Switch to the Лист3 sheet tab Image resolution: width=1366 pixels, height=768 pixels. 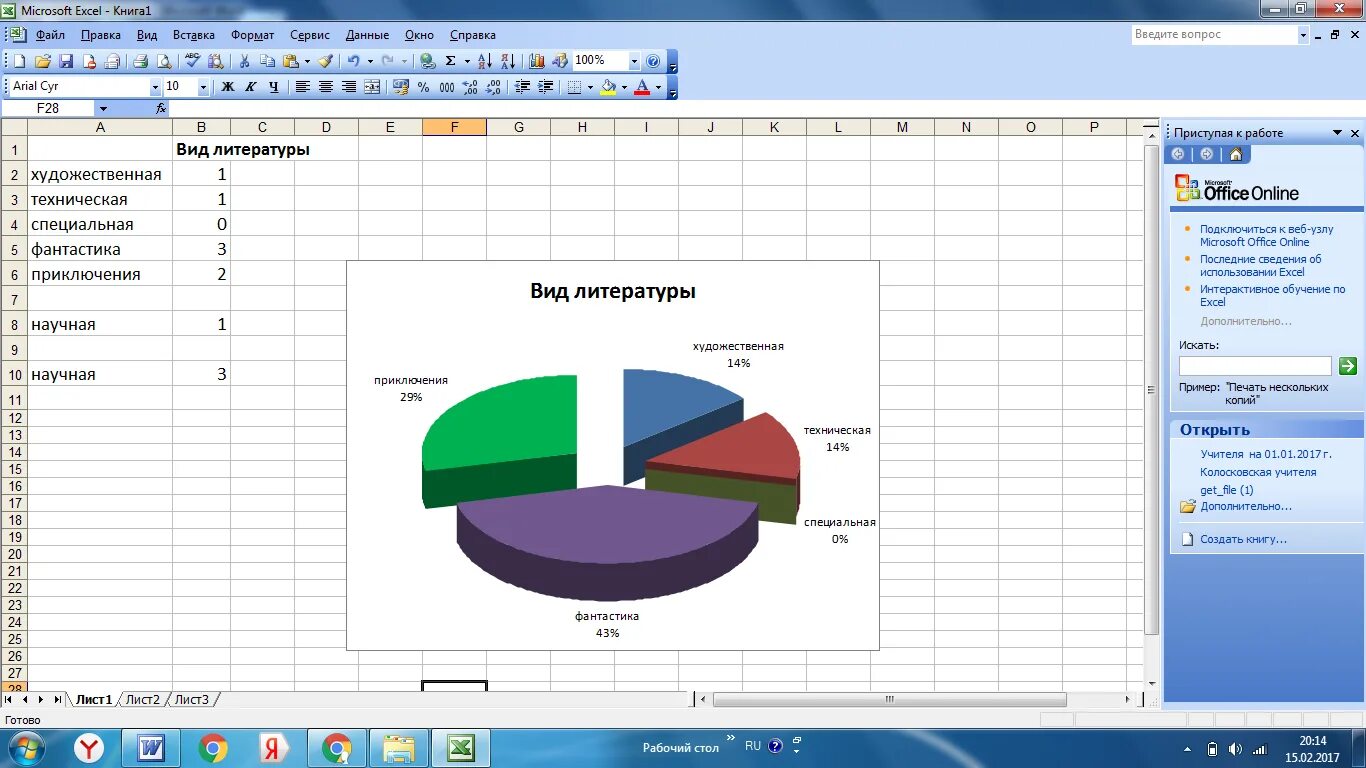tap(192, 699)
